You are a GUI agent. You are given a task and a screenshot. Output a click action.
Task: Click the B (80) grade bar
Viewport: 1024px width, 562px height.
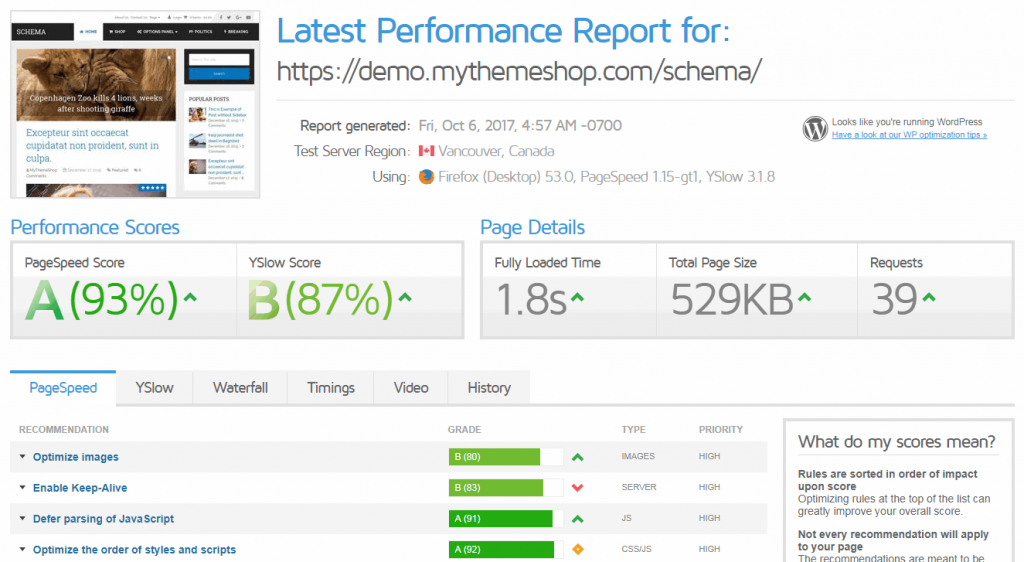(x=505, y=457)
